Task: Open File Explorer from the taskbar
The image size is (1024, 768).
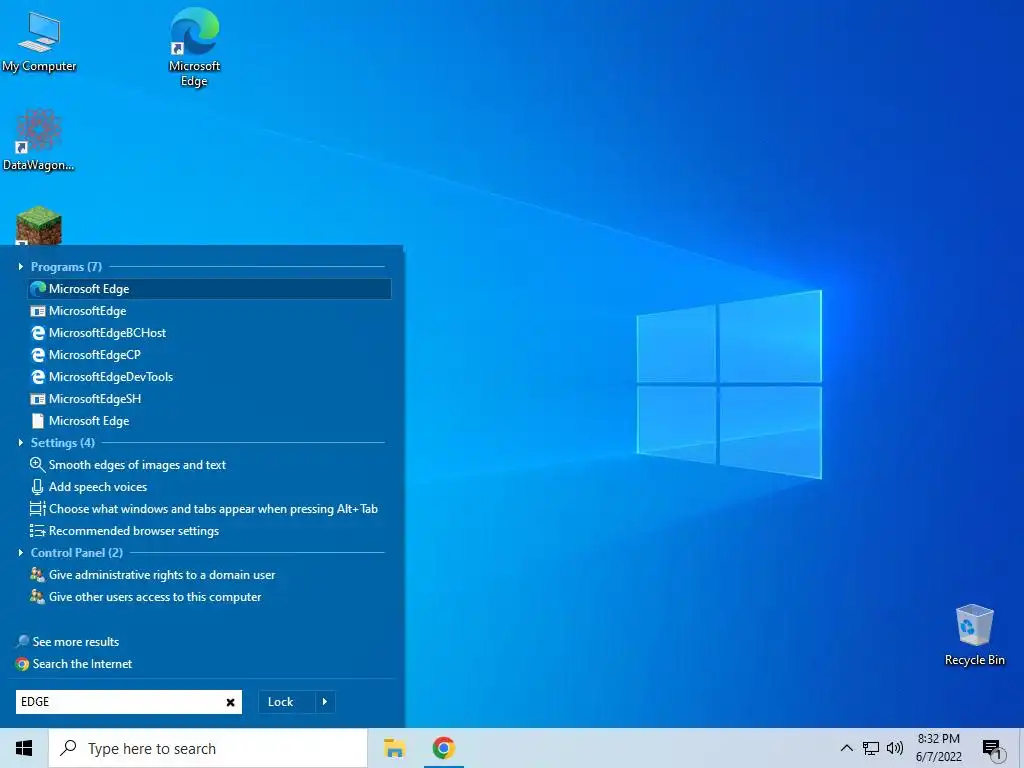Action: click(394, 748)
